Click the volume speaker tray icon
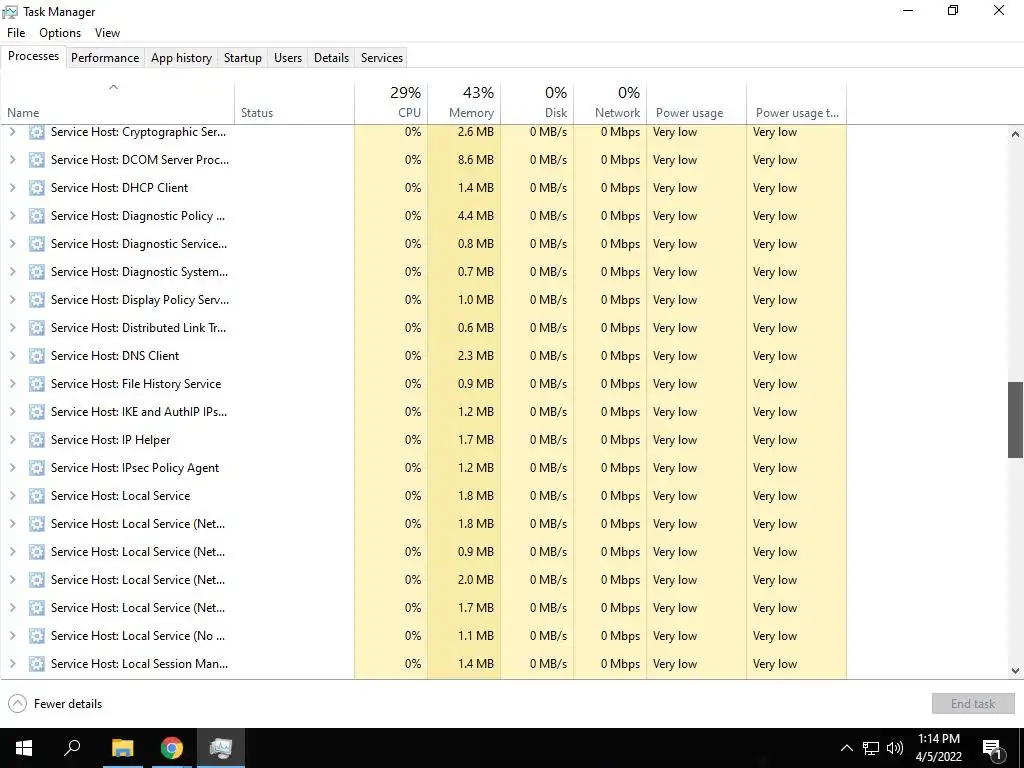This screenshot has width=1024, height=768. (895, 748)
